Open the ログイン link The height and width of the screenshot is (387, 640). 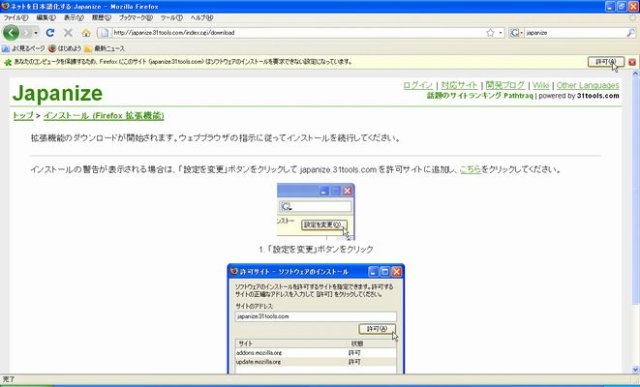click(418, 85)
